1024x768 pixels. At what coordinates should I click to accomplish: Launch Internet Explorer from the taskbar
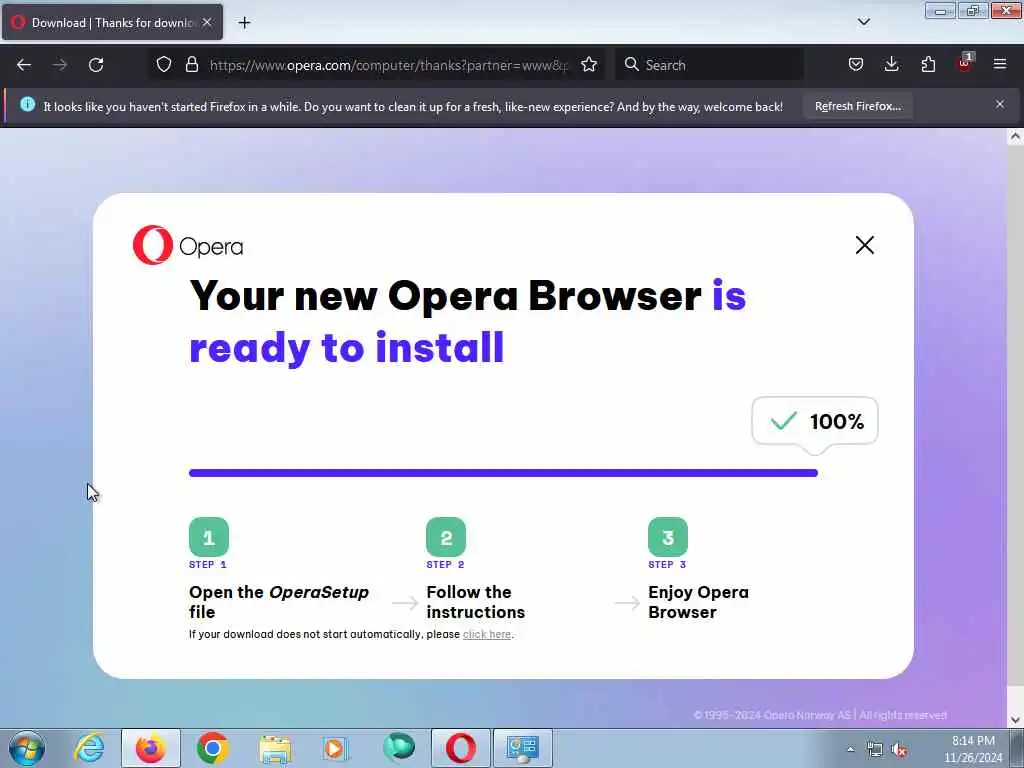click(x=89, y=748)
